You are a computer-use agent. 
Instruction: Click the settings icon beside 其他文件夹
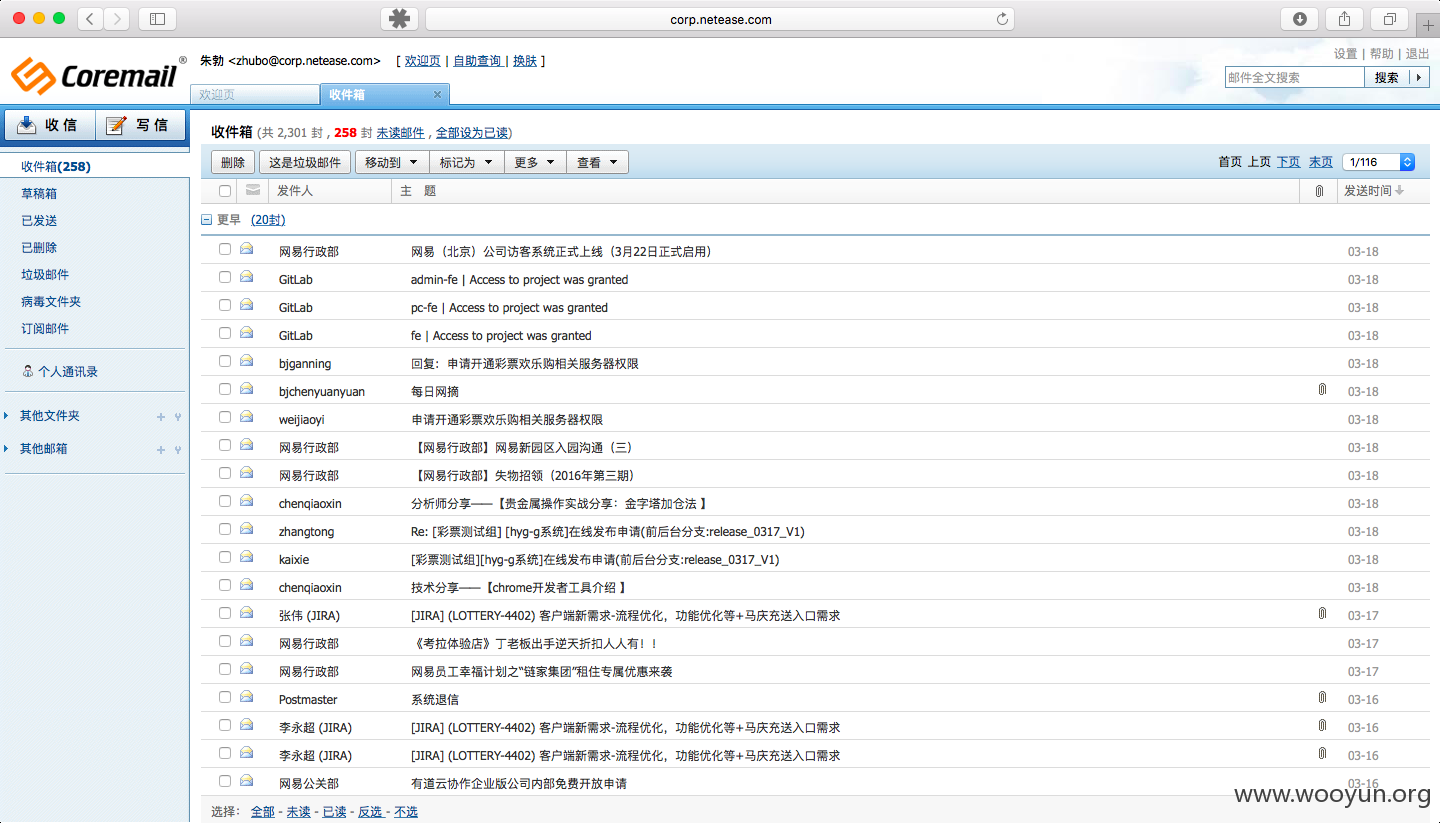tap(178, 417)
